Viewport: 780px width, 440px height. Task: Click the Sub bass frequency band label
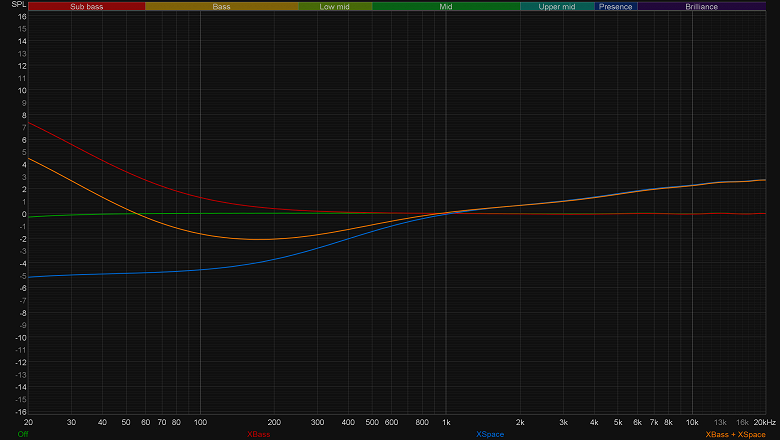tap(87, 6)
